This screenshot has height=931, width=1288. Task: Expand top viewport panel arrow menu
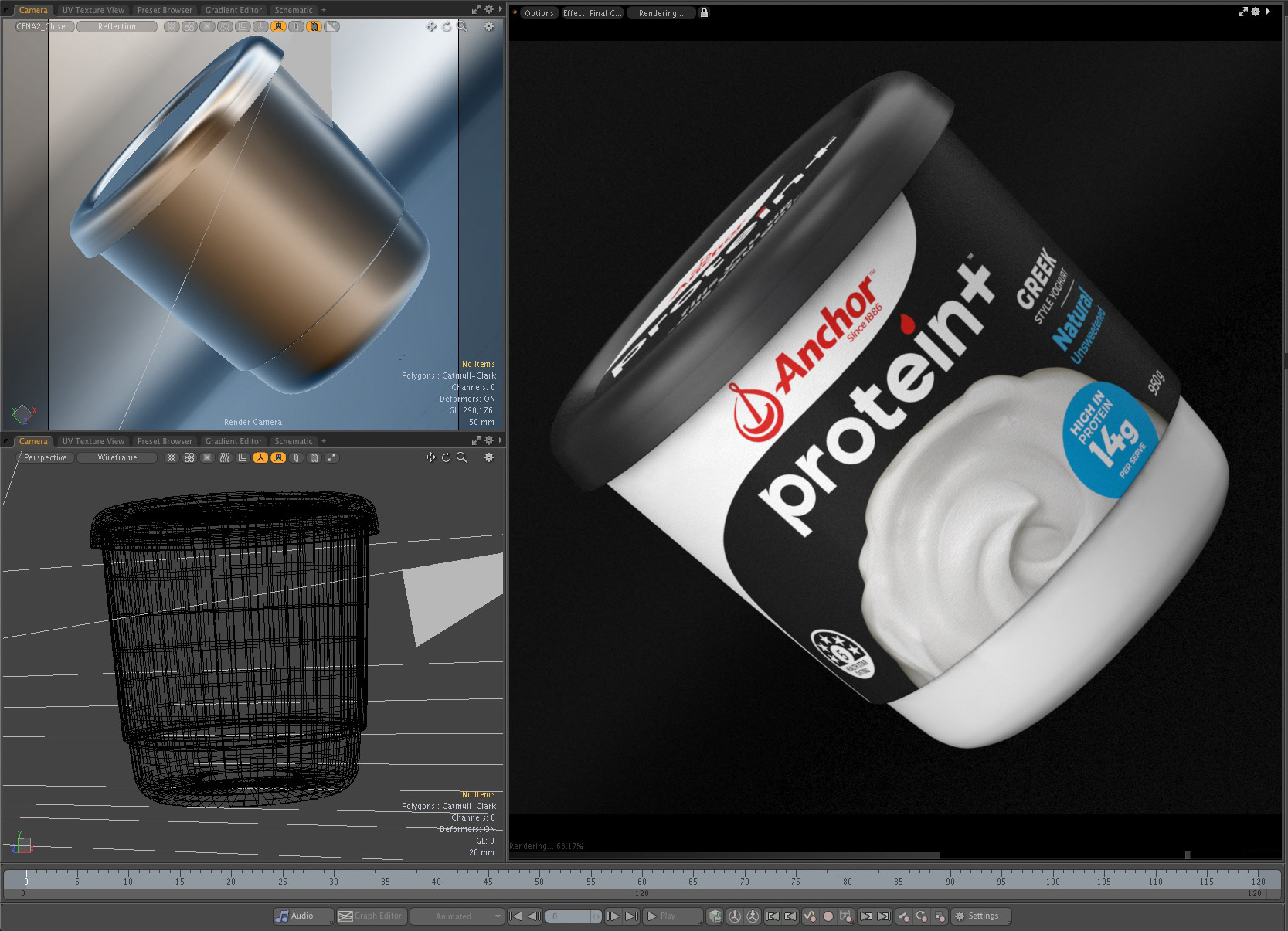[501, 9]
